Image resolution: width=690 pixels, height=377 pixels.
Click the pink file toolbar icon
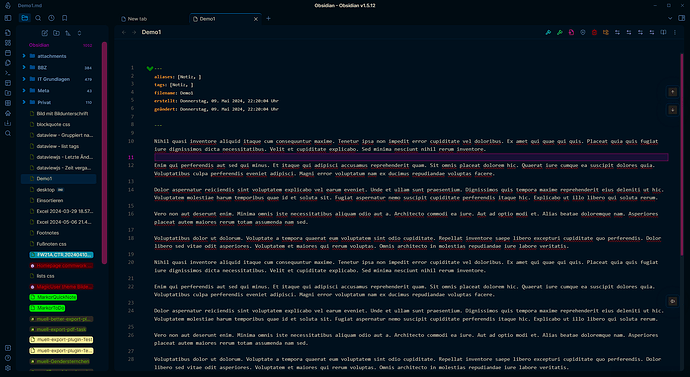(571, 33)
